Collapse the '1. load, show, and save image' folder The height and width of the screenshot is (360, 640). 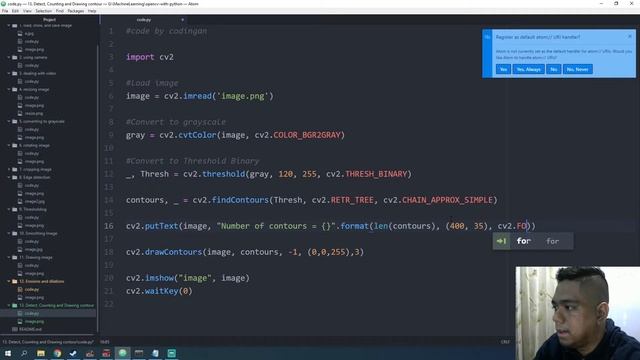tap(9, 25)
